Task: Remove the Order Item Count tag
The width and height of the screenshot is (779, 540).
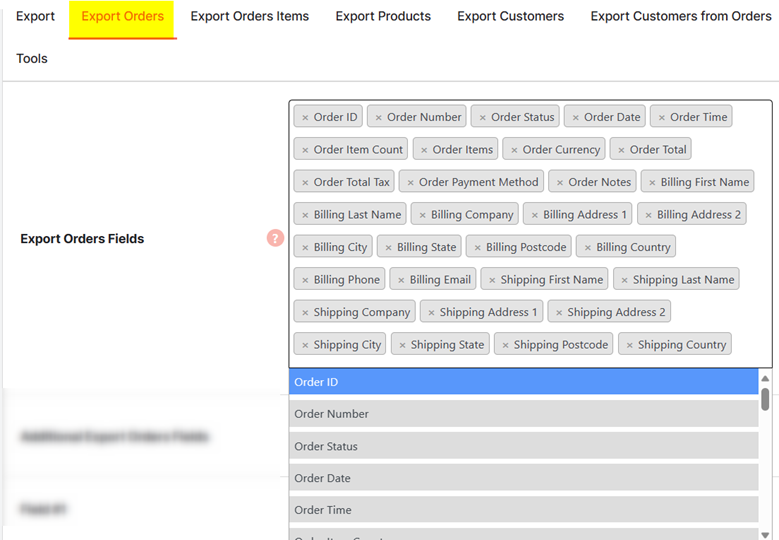Action: click(305, 150)
